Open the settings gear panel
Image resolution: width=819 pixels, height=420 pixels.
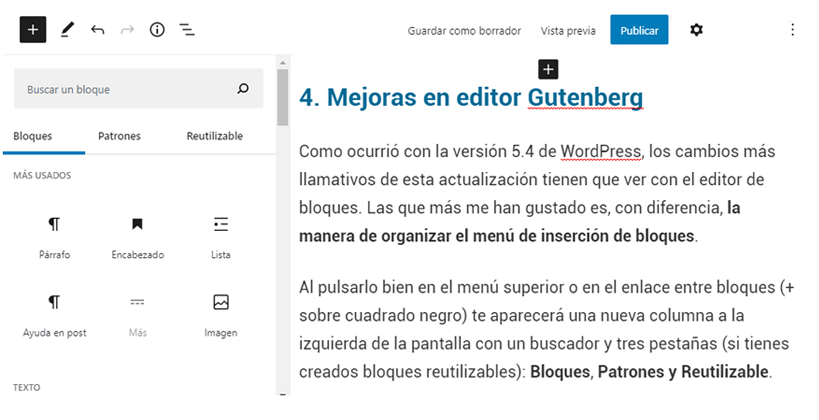(x=696, y=30)
